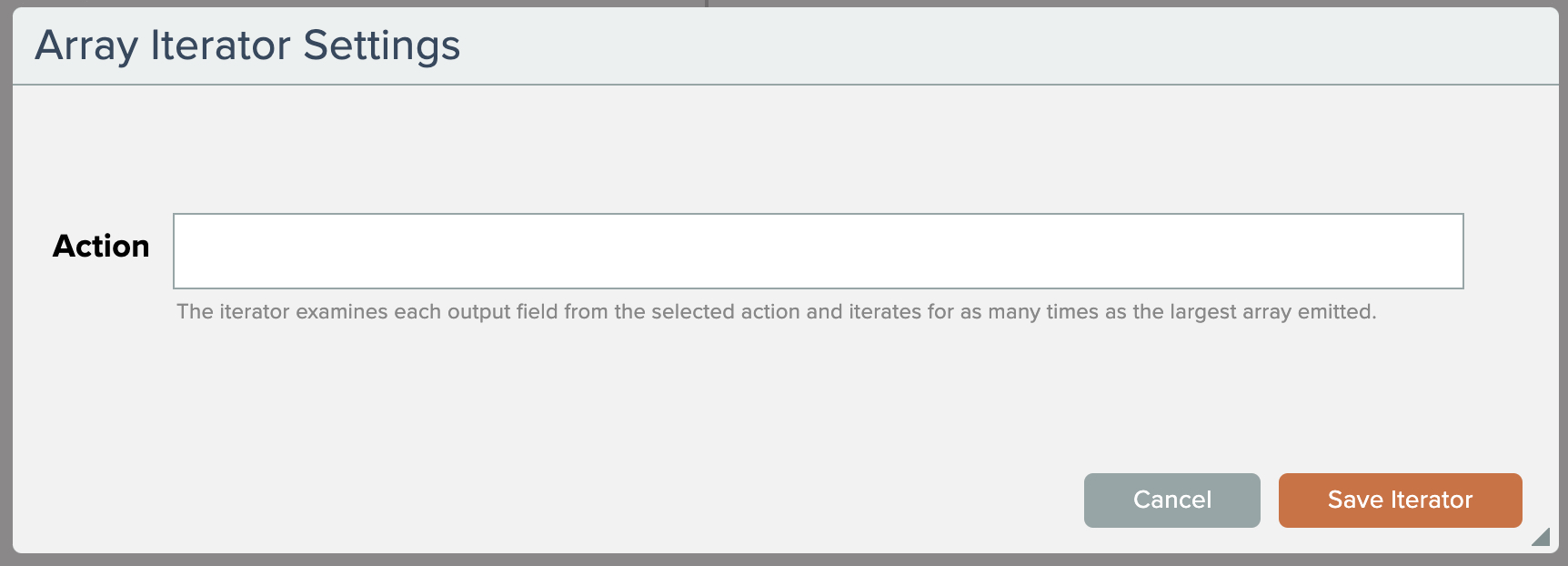Open the Action selection dropdown
This screenshot has width=1568, height=566.
(818, 251)
